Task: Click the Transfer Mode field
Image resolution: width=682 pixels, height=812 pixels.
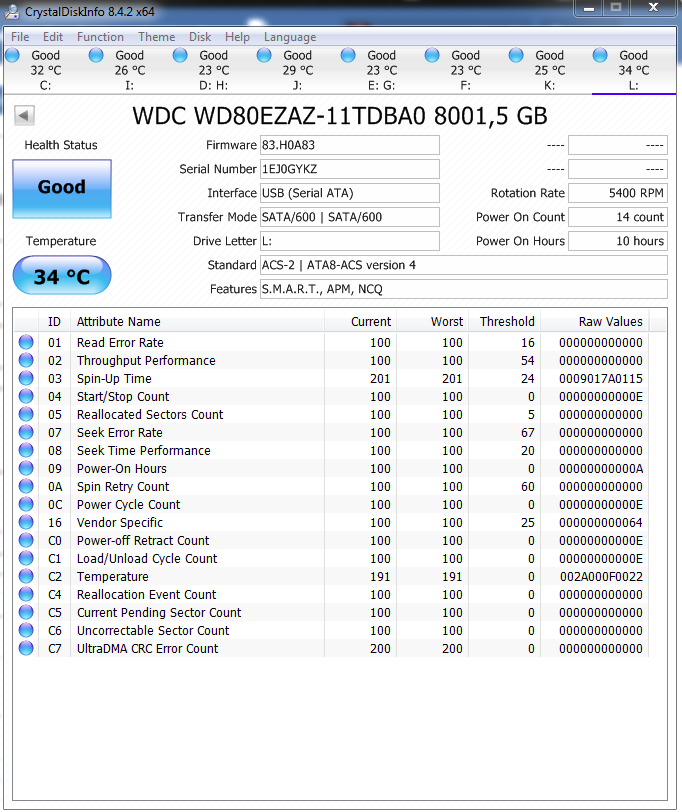Action: pyautogui.click(x=350, y=217)
